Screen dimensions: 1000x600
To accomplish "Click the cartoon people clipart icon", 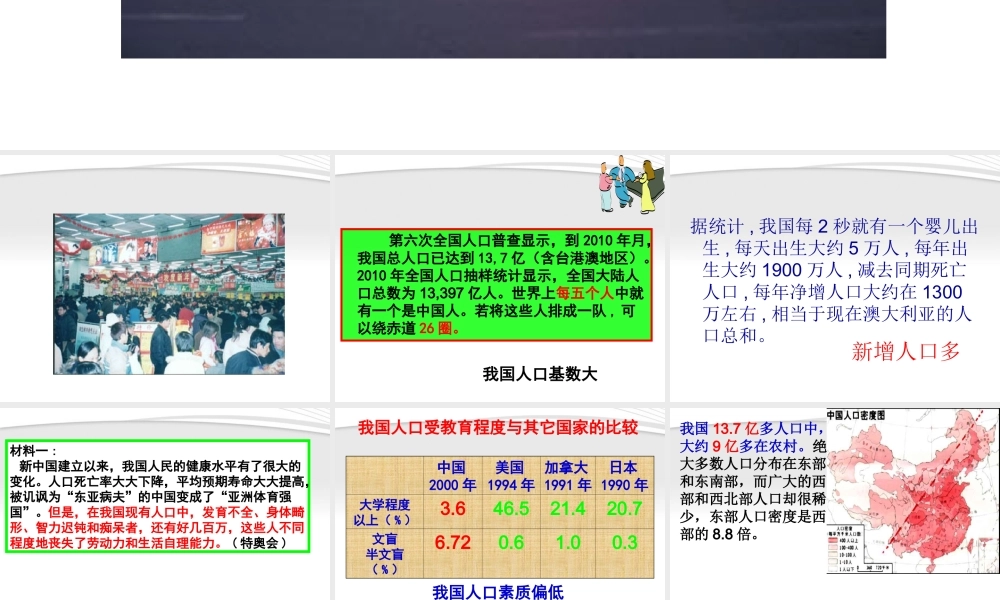I will 631,184.
